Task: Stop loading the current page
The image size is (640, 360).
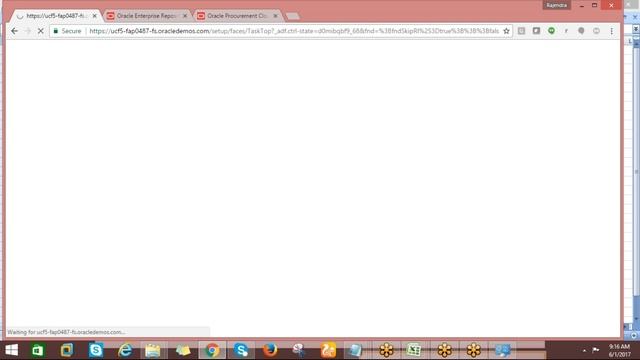Action: [40, 31]
